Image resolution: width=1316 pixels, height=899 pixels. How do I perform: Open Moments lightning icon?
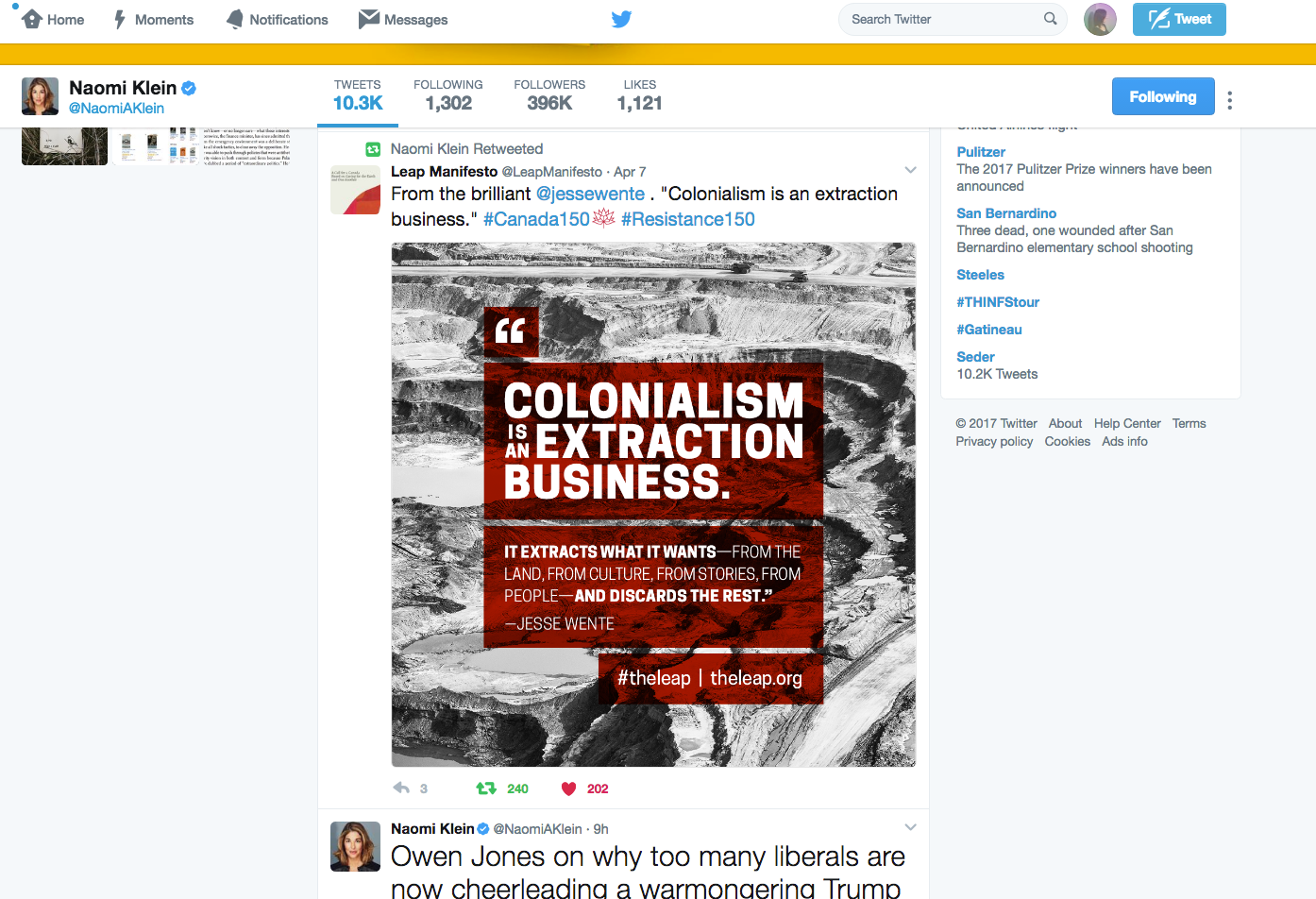[120, 19]
